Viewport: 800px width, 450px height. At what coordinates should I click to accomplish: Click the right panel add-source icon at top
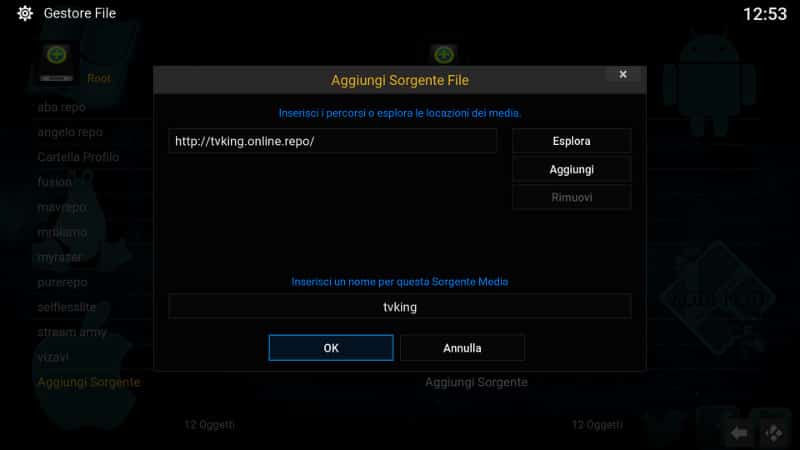[x=443, y=55]
